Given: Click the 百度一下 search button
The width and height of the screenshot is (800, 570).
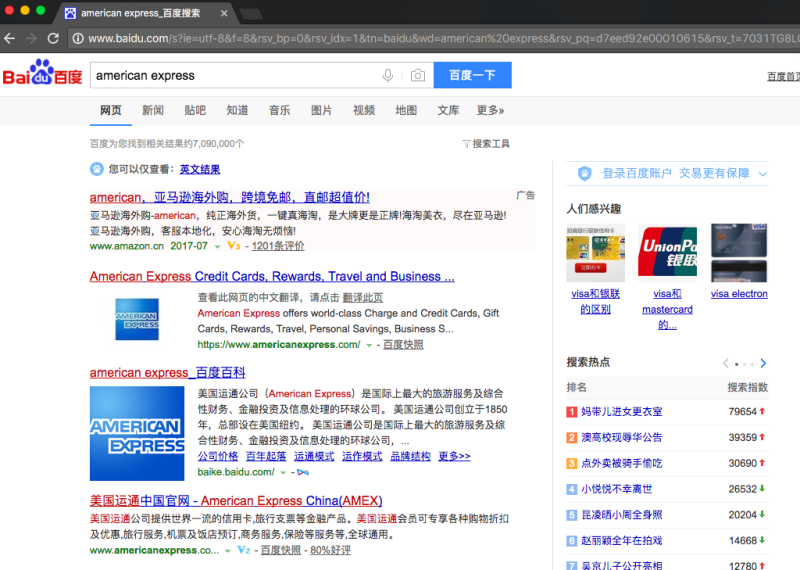Looking at the screenshot, I should (x=472, y=76).
